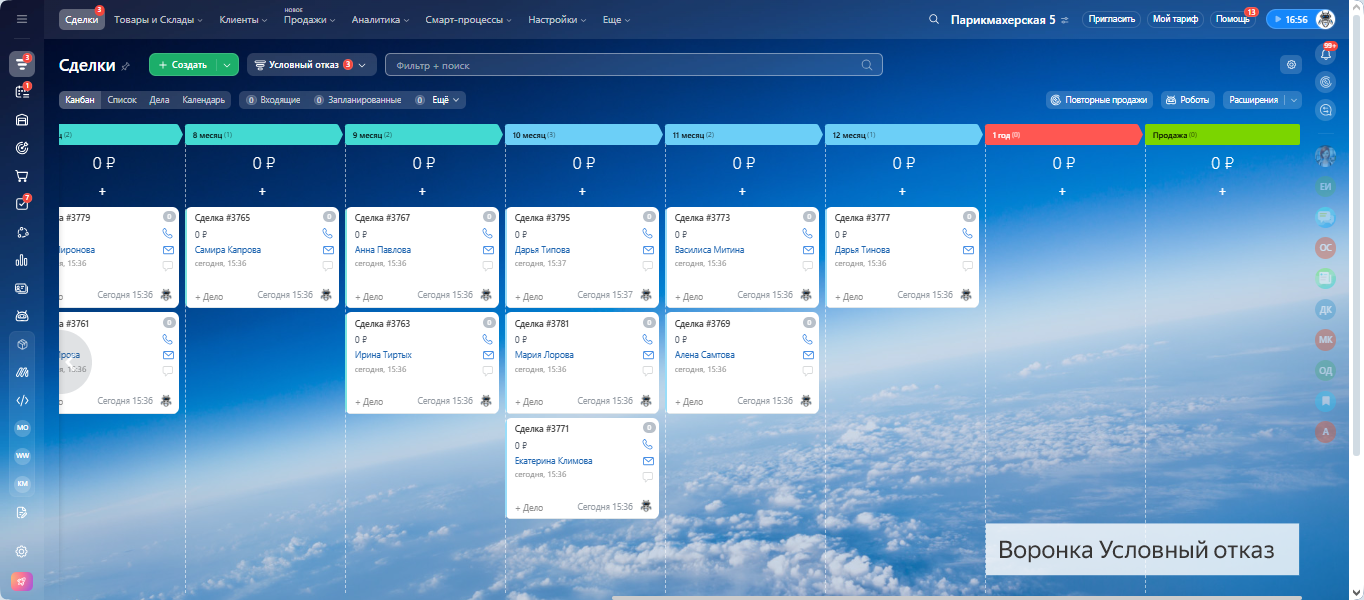Open the checkbox tasks icon in the left sidebar
Screen dimensions: 1364x600
point(22,204)
